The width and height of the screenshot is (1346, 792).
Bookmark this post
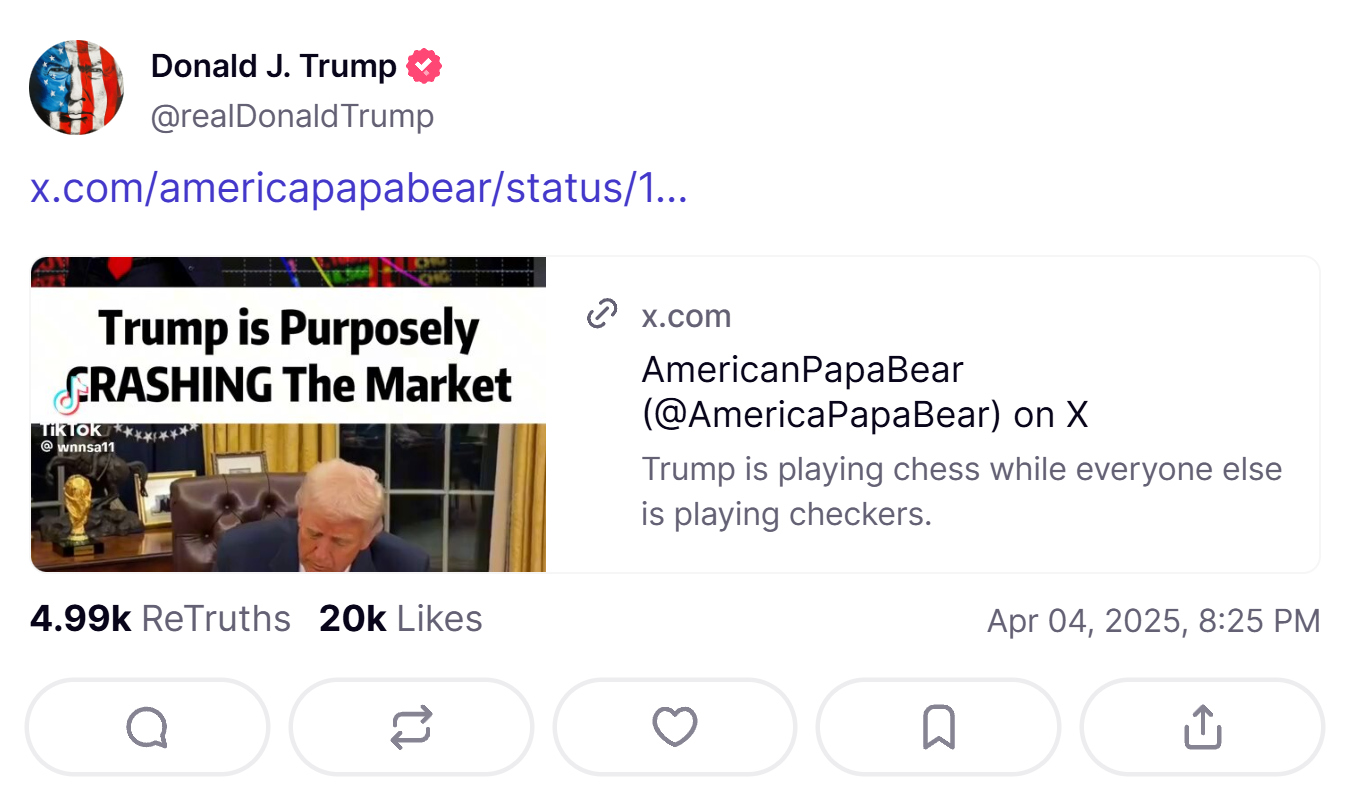click(938, 727)
